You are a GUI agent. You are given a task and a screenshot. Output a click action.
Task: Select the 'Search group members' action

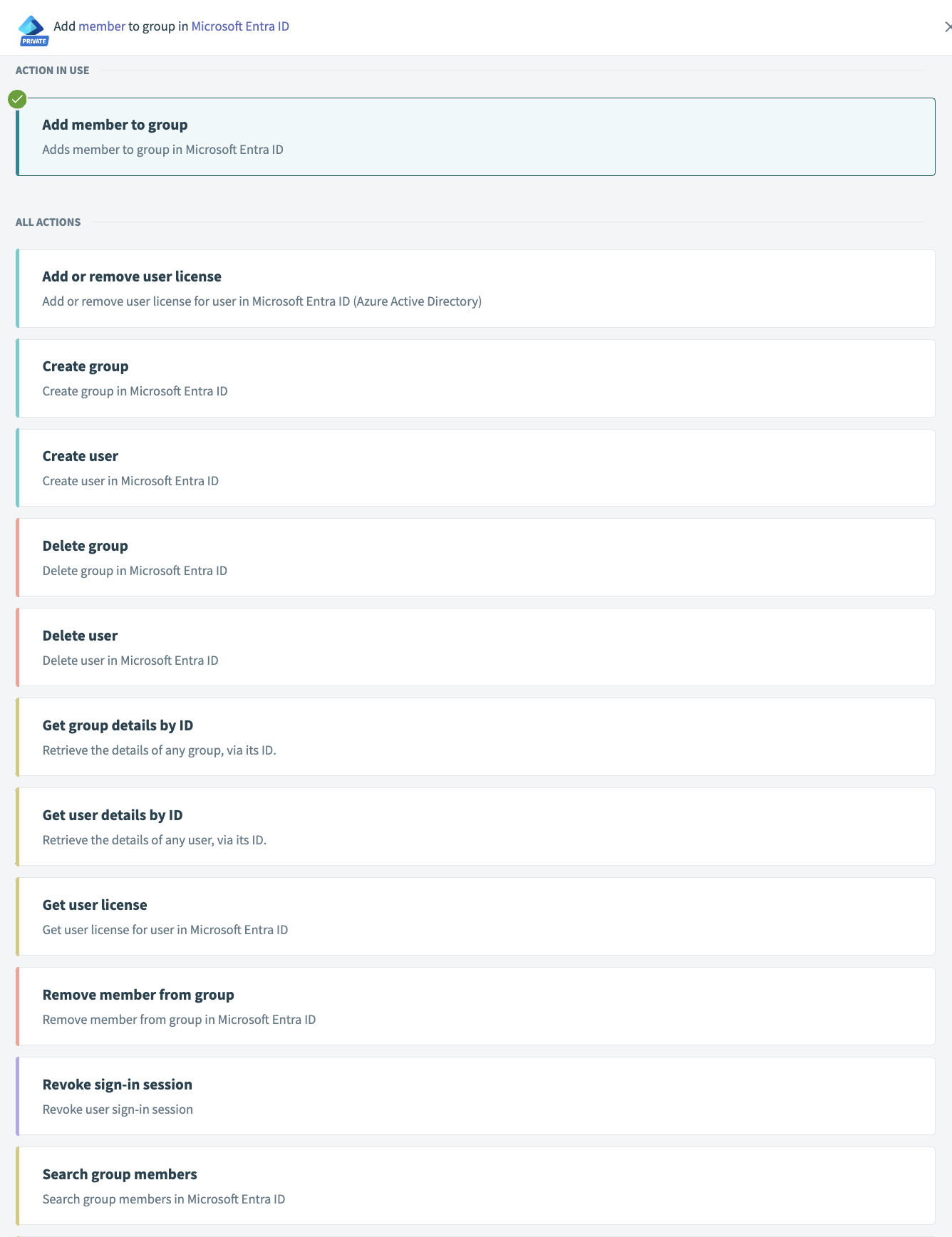(475, 1186)
